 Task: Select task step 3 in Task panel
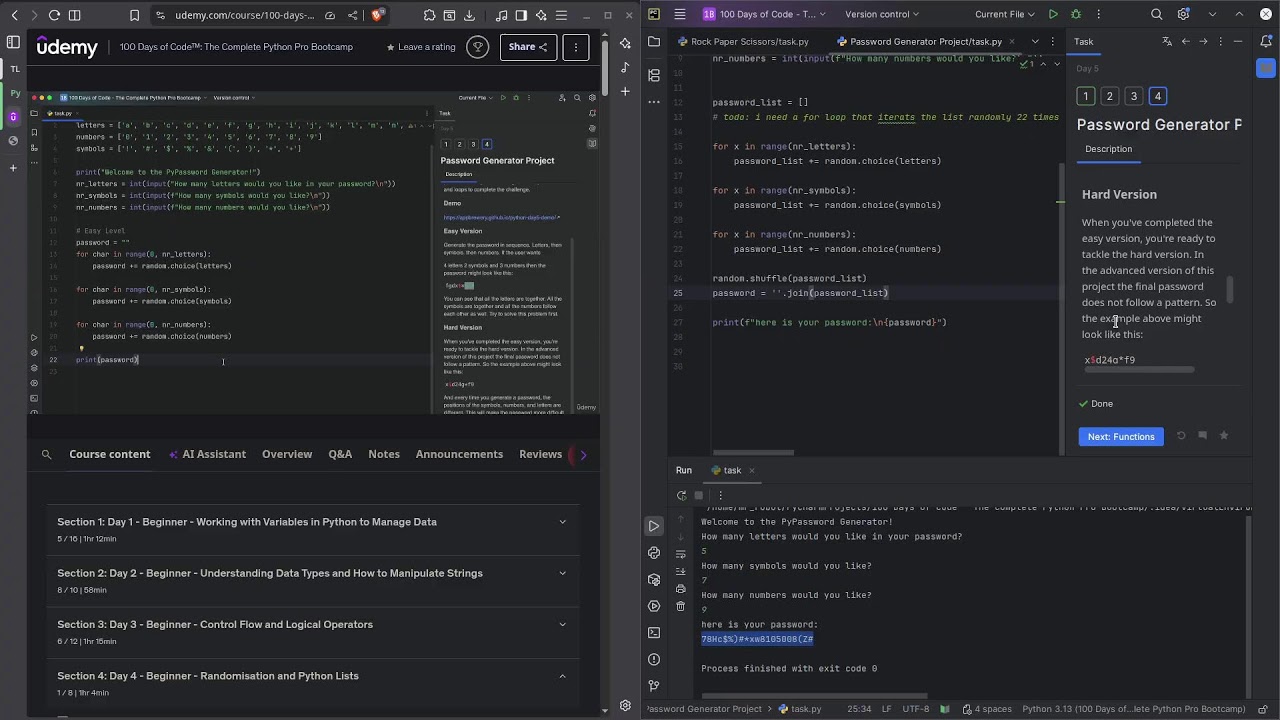click(1134, 96)
